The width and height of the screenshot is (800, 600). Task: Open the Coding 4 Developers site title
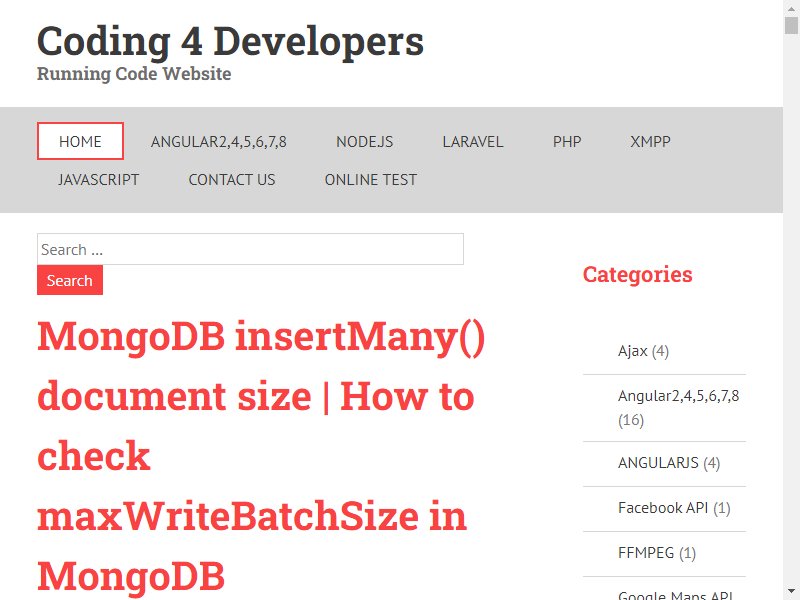230,42
